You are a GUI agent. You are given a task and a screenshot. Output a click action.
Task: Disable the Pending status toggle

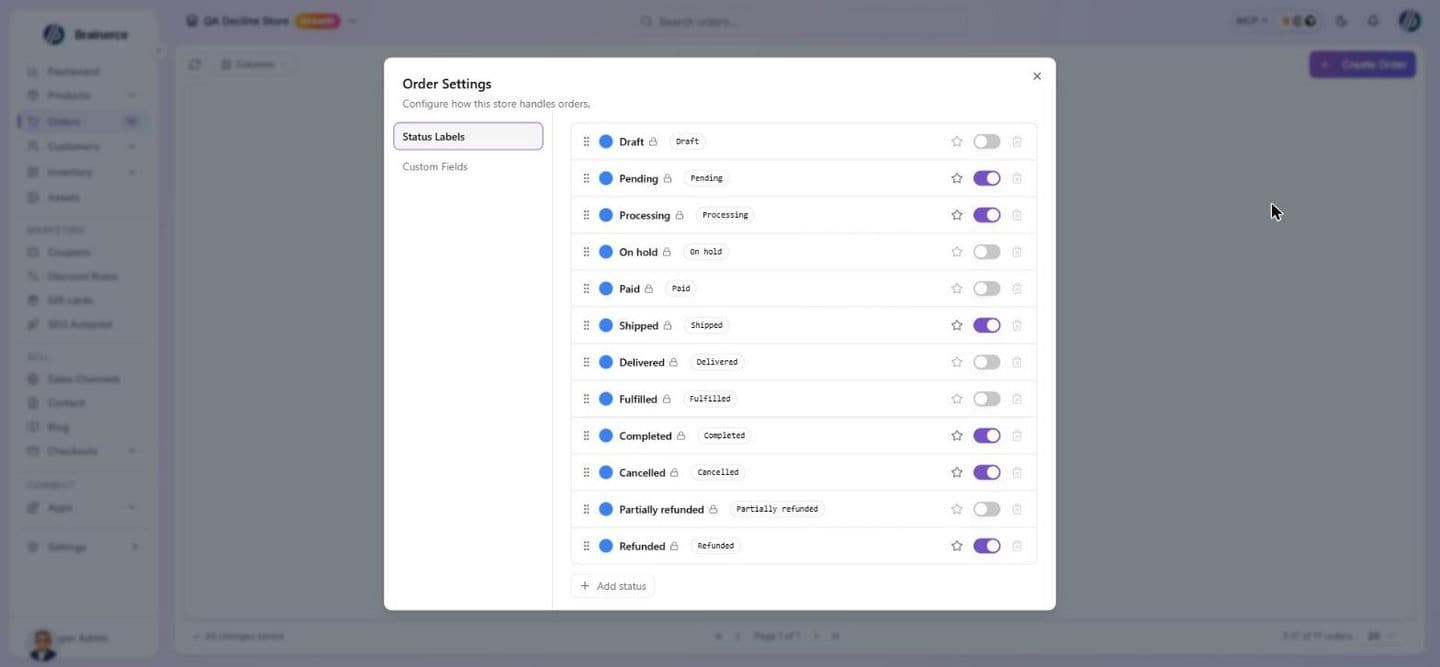pyautogui.click(x=987, y=178)
